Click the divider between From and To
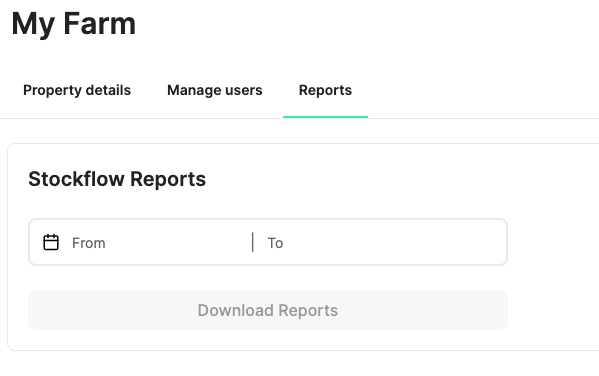This screenshot has width=599, height=376. point(253,242)
